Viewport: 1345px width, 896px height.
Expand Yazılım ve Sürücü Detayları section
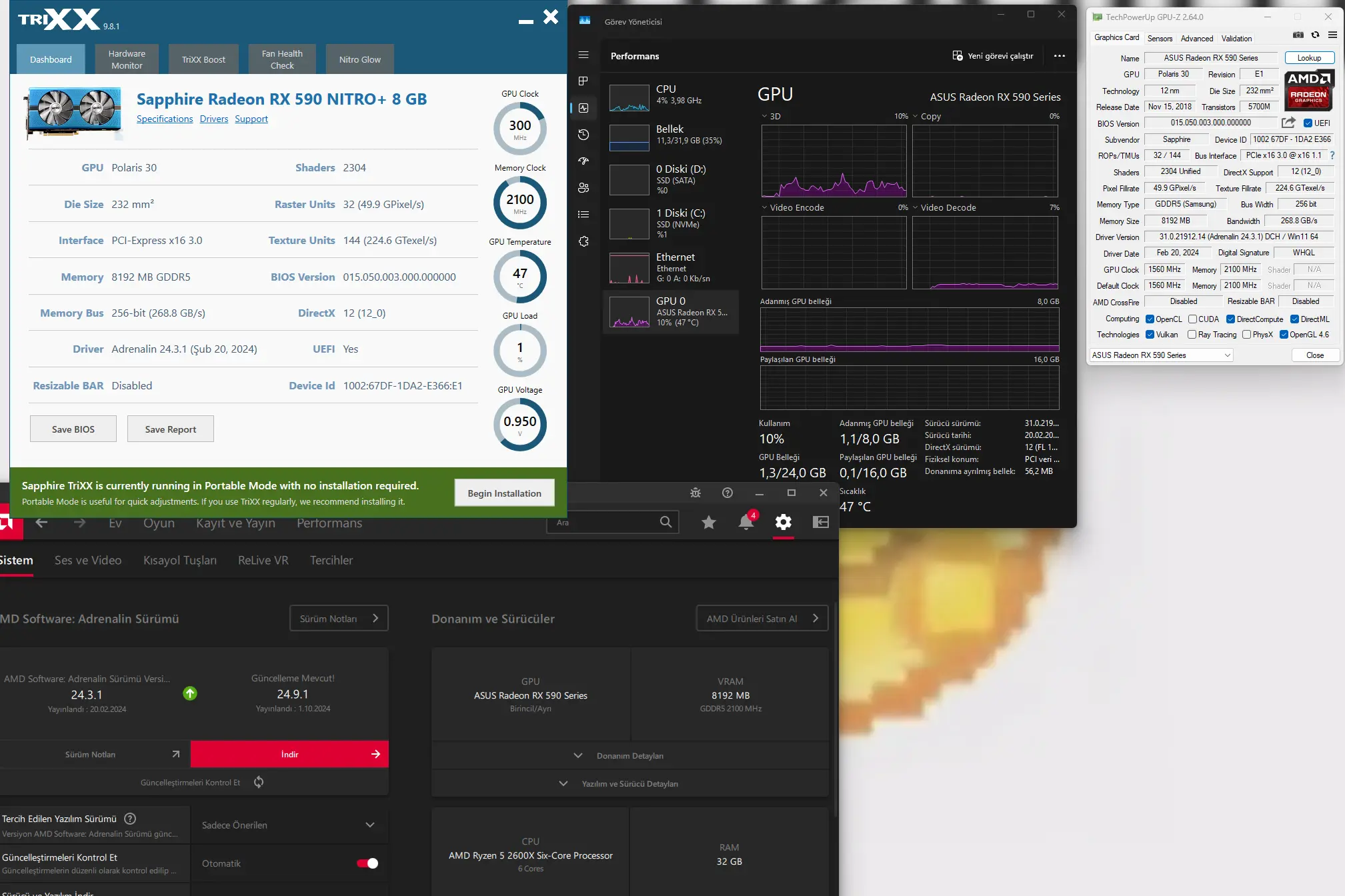point(630,783)
